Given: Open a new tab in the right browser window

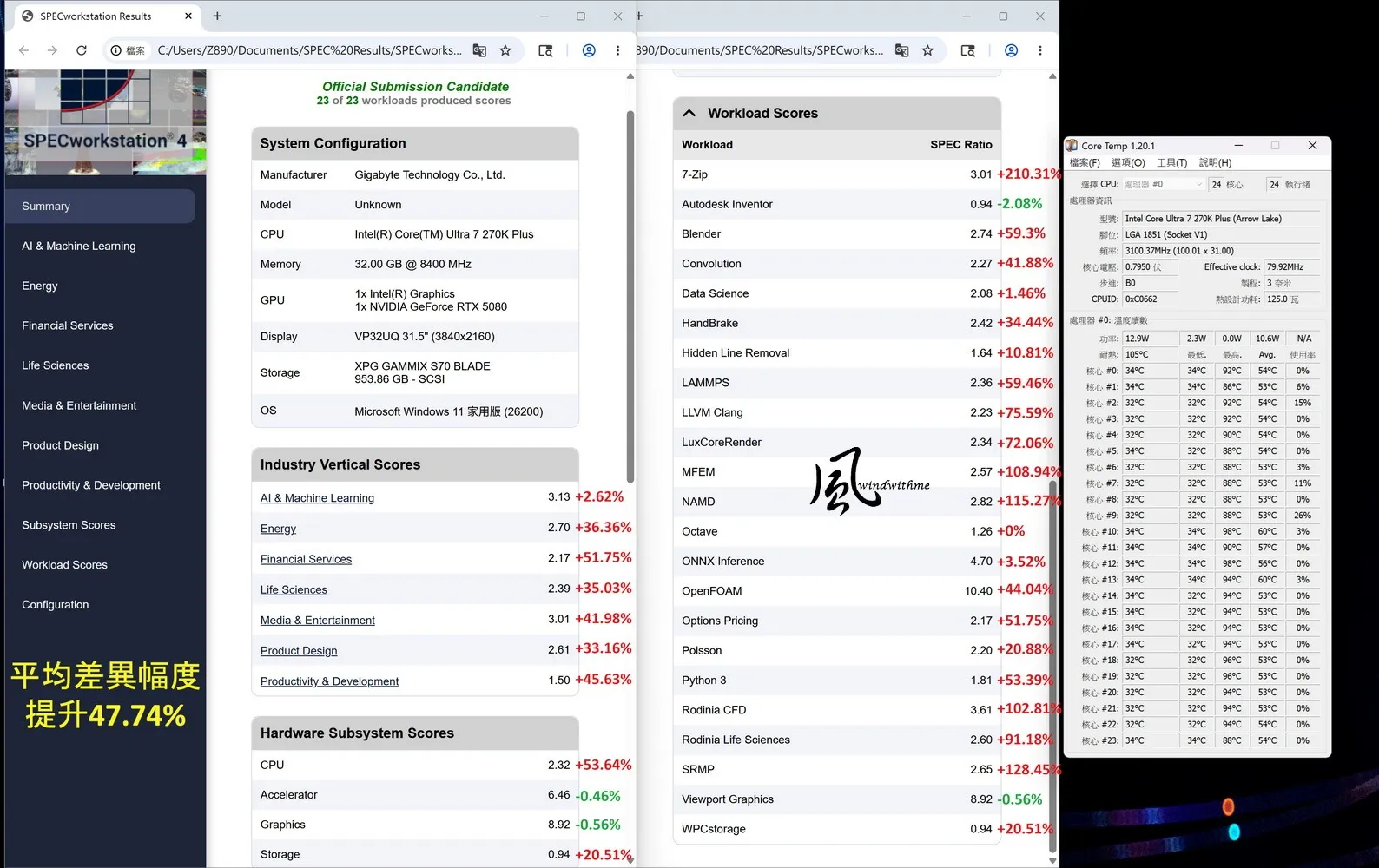Looking at the screenshot, I should (640, 16).
